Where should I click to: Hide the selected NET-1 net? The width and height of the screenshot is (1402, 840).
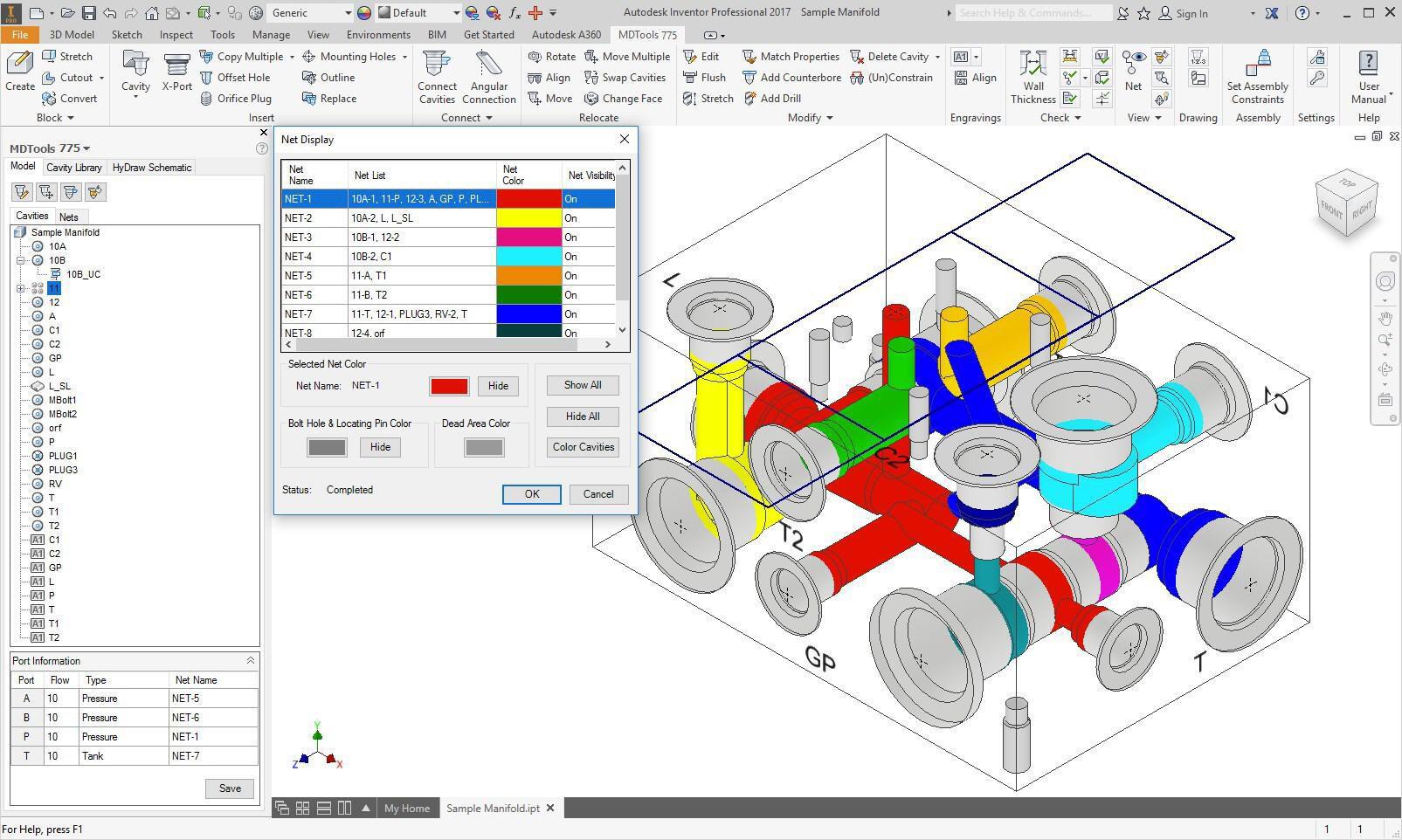tap(498, 386)
